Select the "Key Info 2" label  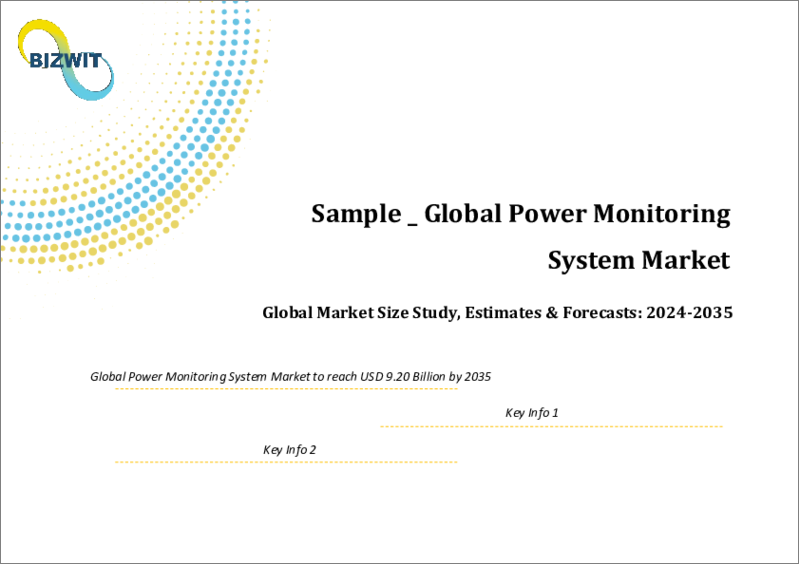click(290, 450)
